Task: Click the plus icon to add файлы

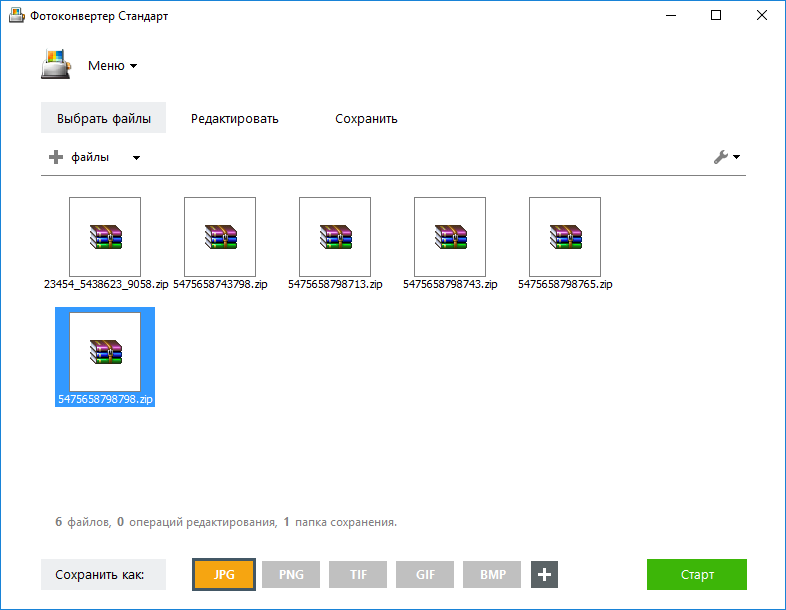Action: click(x=56, y=157)
